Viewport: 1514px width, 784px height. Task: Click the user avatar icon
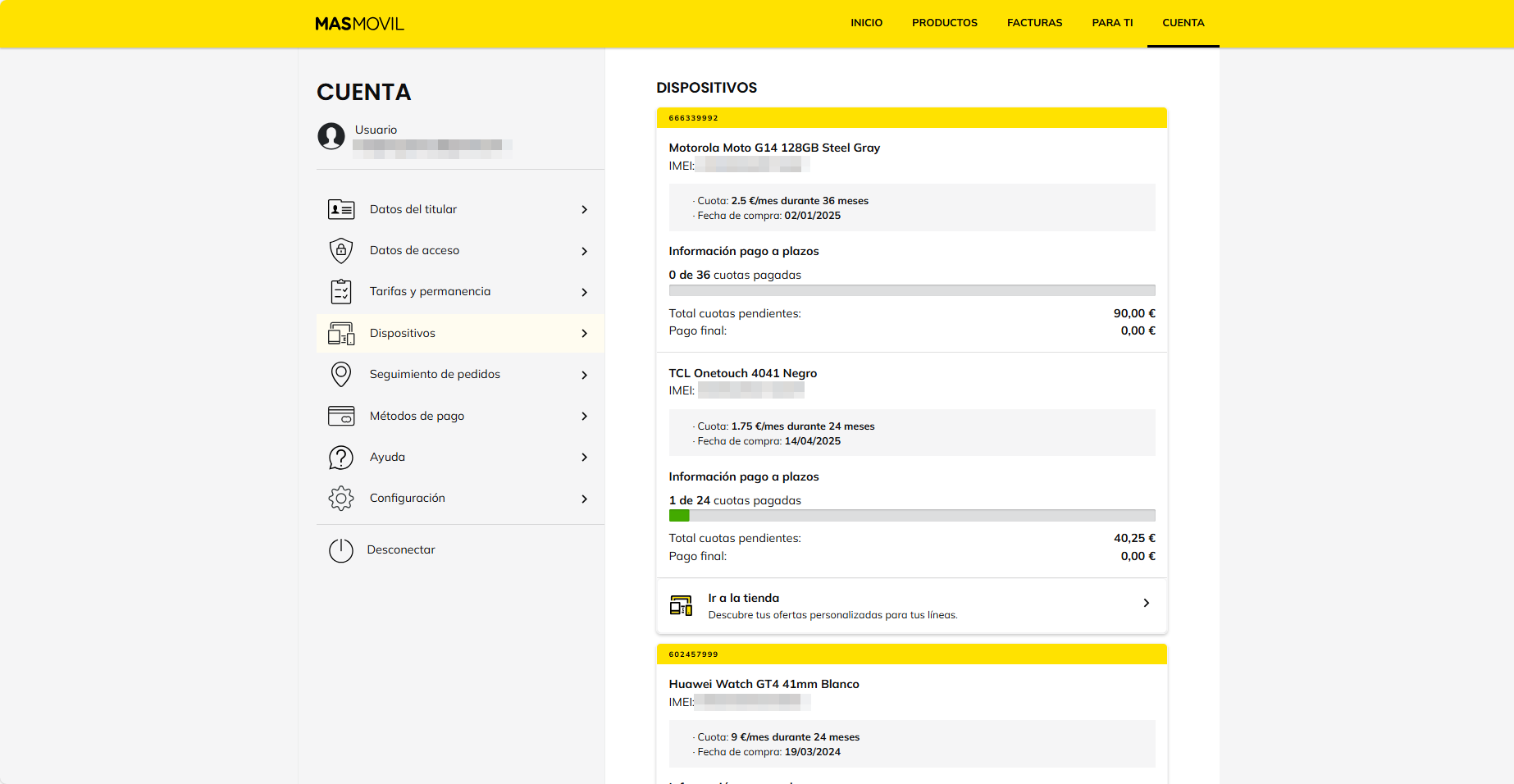point(331,136)
